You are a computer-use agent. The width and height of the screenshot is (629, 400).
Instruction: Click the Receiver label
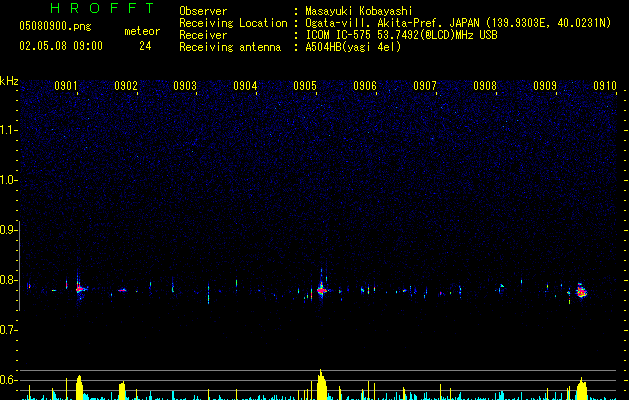[203, 35]
